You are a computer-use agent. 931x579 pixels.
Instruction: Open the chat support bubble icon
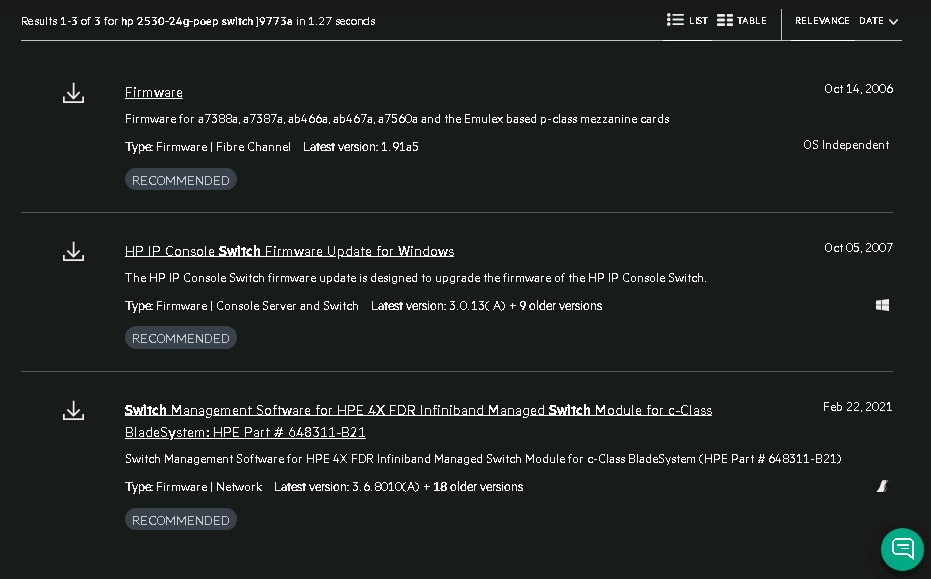(x=902, y=548)
